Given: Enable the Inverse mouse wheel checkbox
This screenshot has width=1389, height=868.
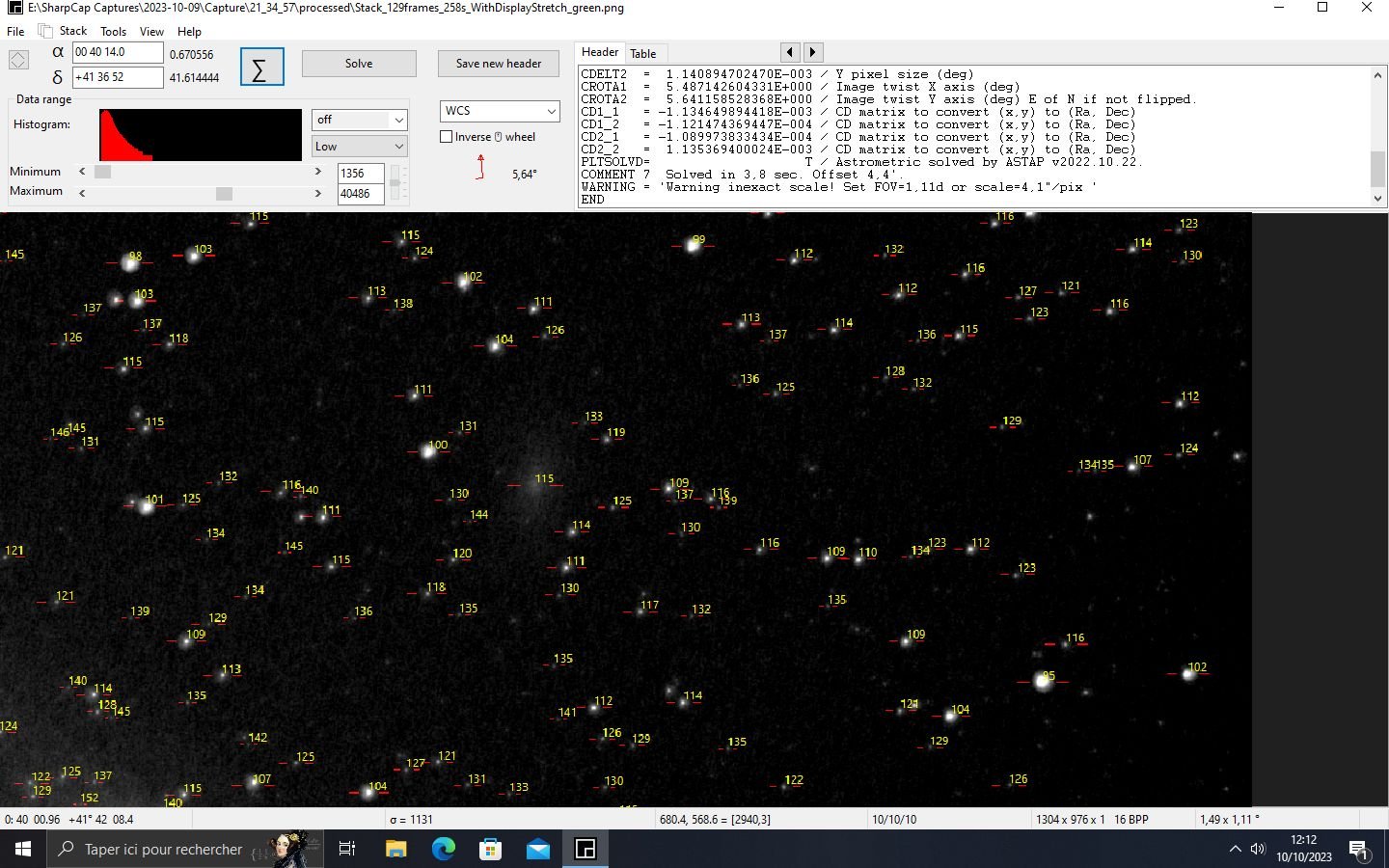Looking at the screenshot, I should (x=447, y=137).
